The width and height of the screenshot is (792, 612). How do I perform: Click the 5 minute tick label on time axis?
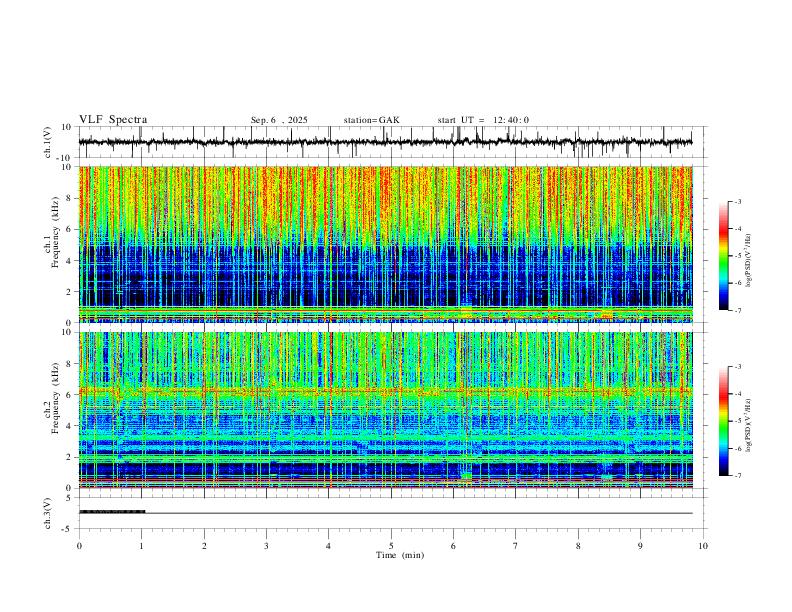point(391,546)
